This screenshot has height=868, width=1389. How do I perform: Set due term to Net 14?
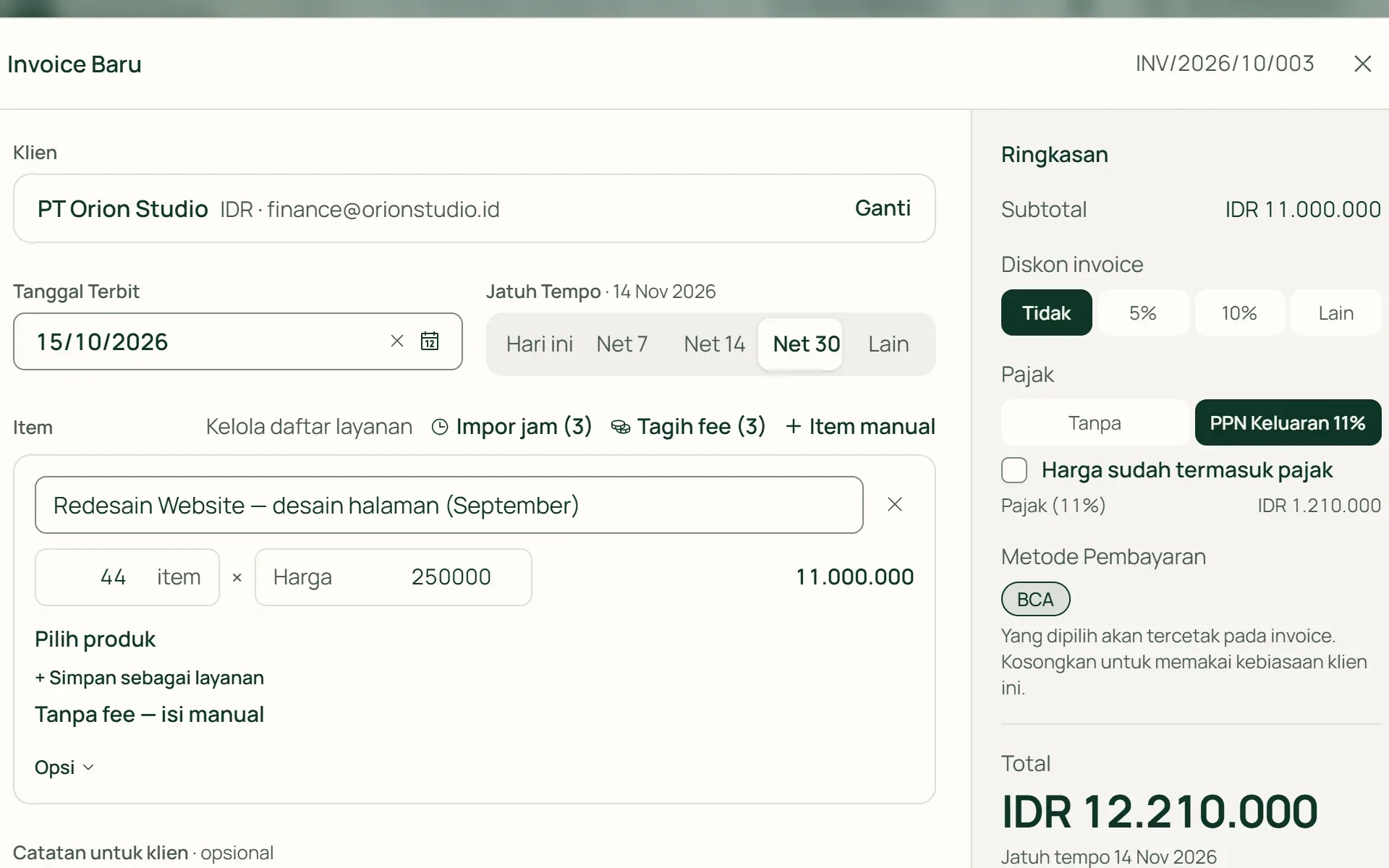[714, 344]
